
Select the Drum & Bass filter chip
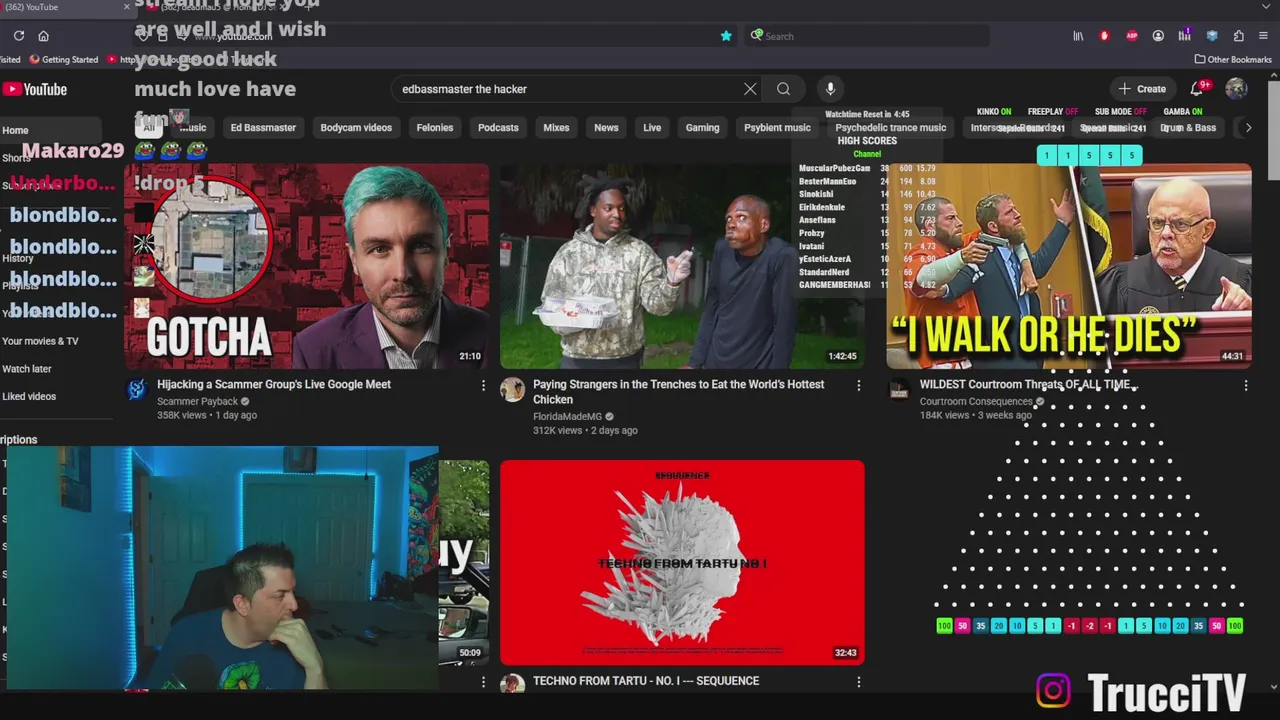pyautogui.click(x=1188, y=128)
